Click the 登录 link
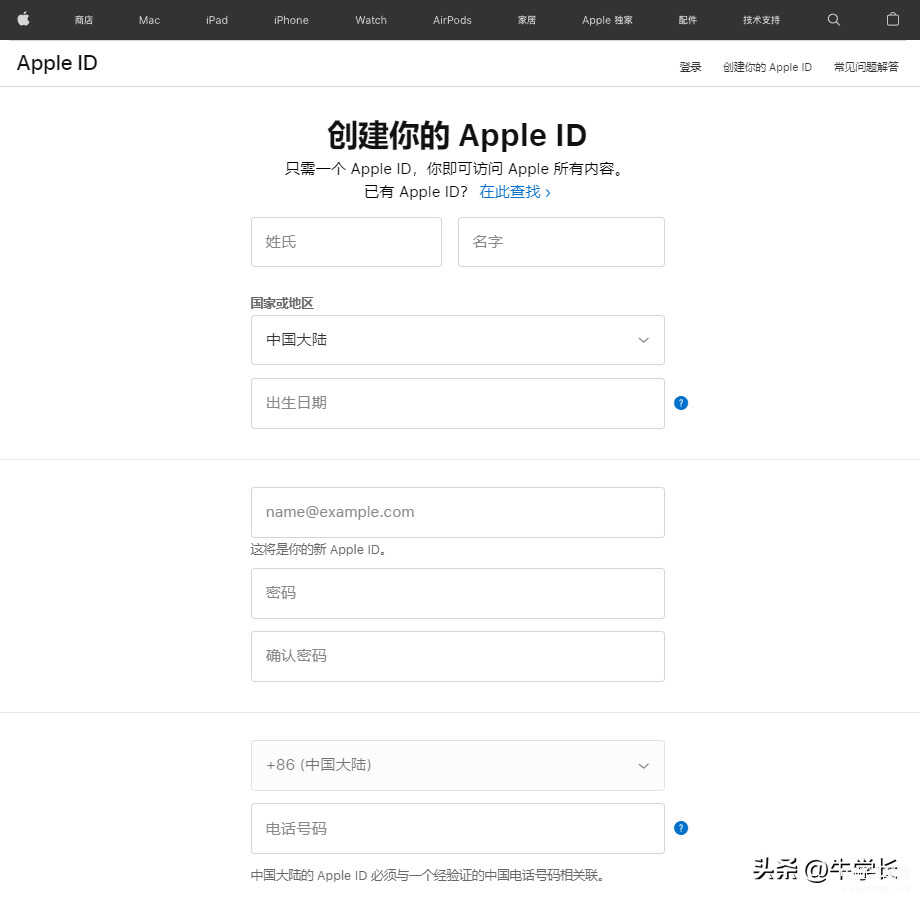 tap(691, 67)
